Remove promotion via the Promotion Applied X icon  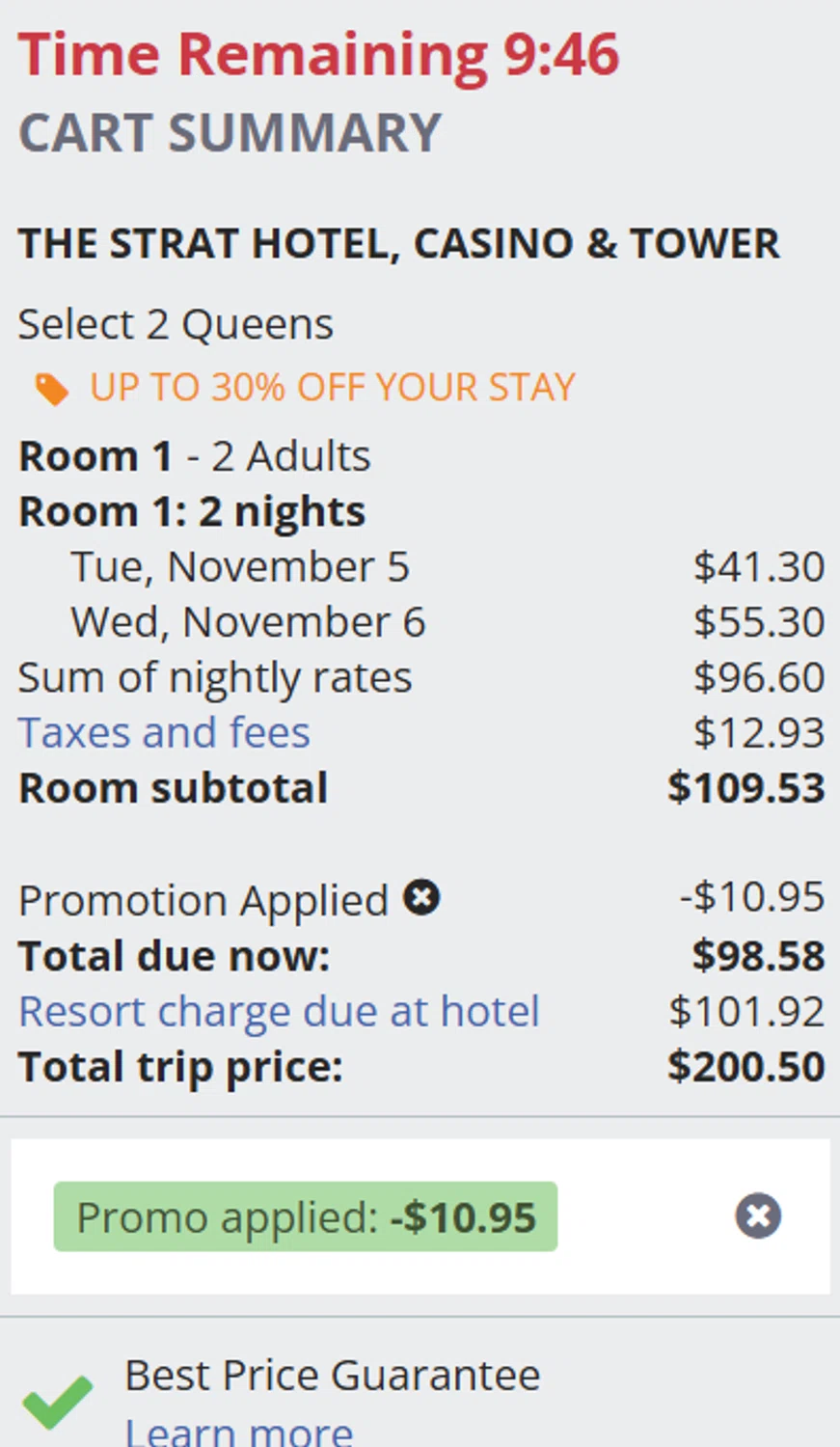[x=421, y=898]
